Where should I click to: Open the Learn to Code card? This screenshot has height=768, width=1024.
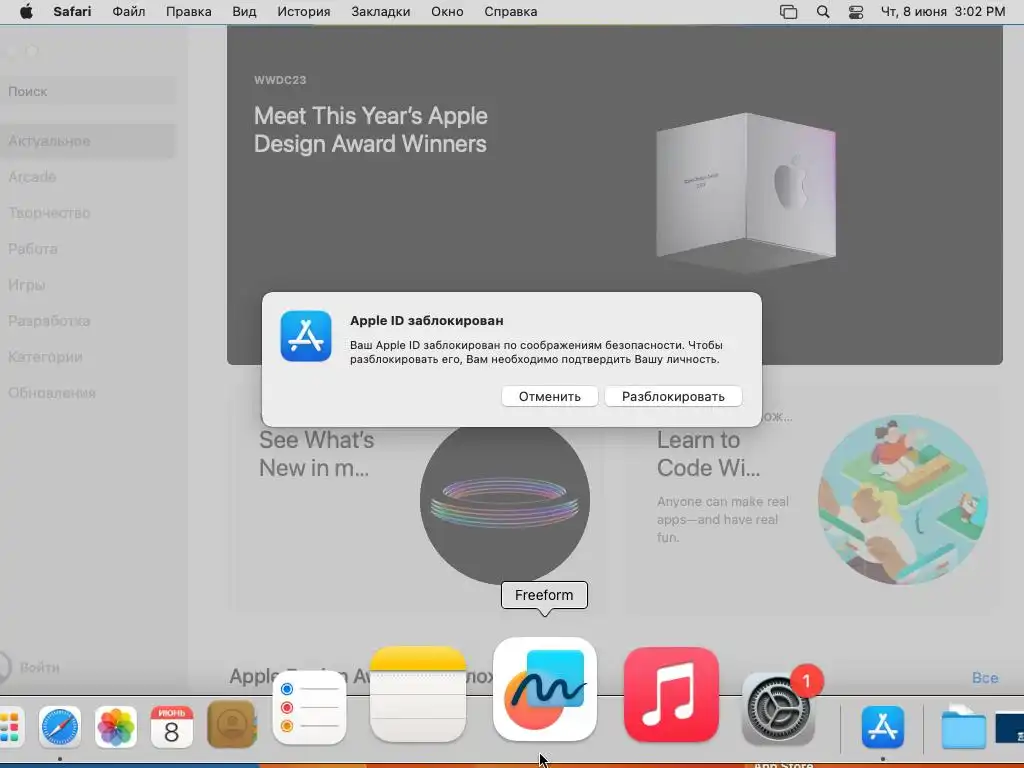tap(812, 500)
